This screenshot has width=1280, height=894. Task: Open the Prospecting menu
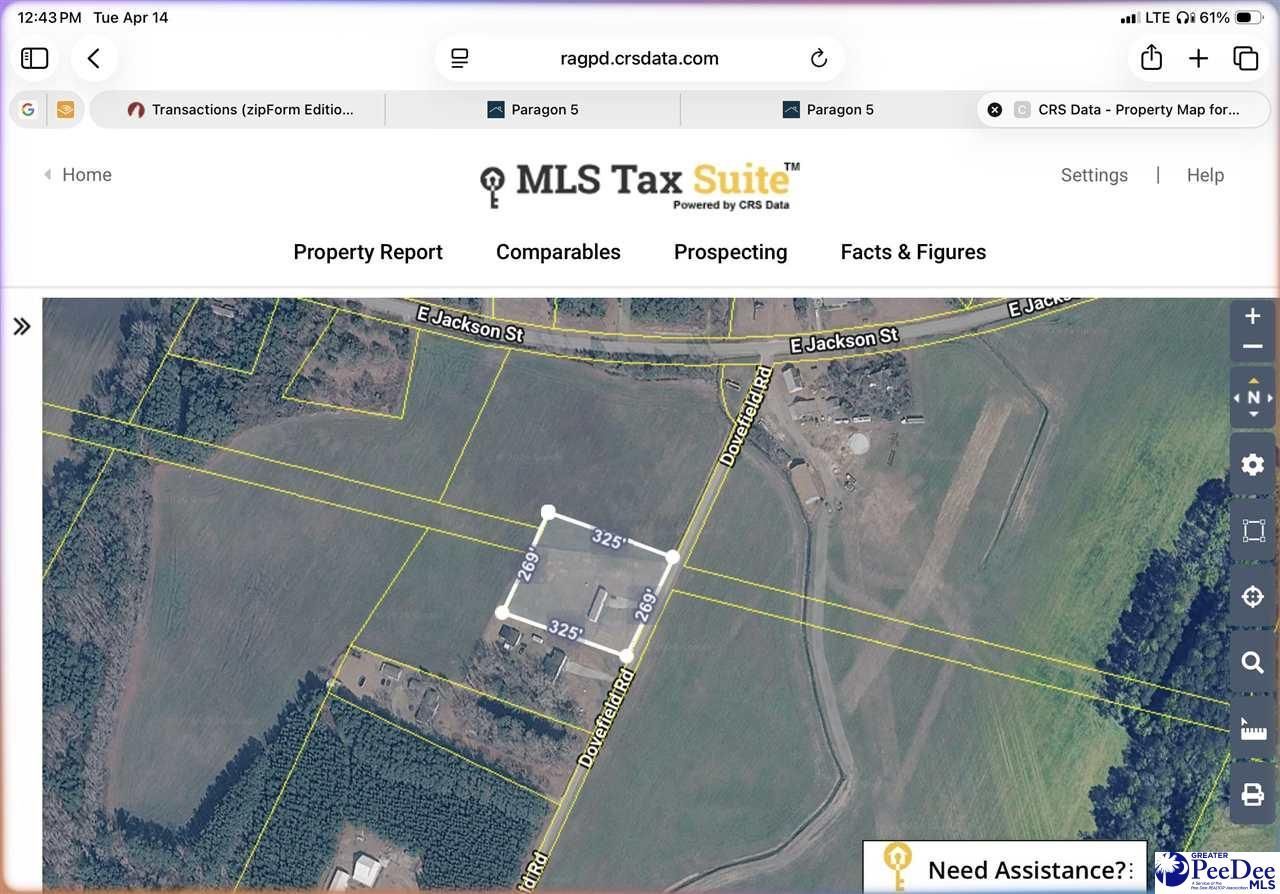730,252
